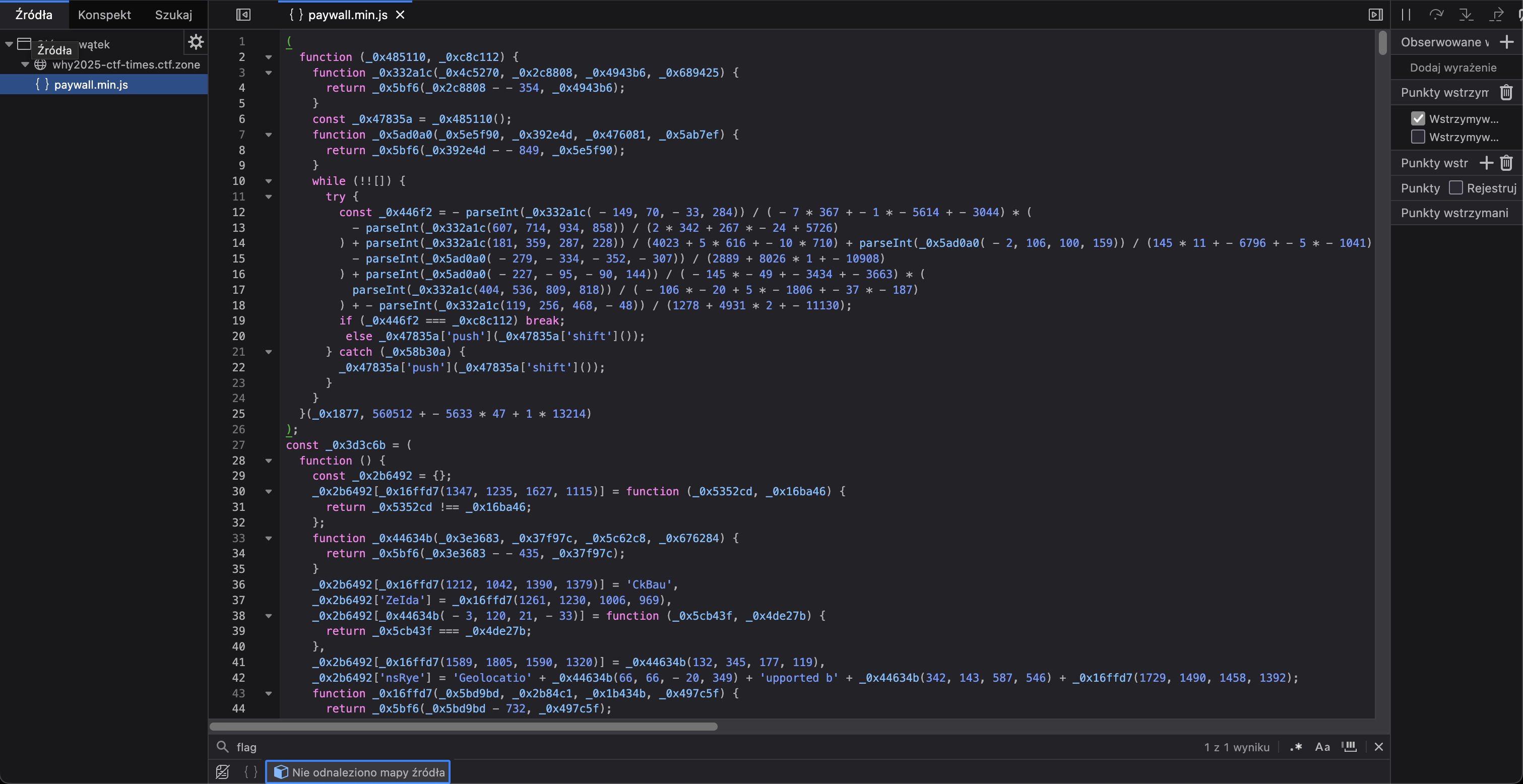The width and height of the screenshot is (1523, 784).
Task: Open the sources panel gear settings
Action: pos(196,42)
